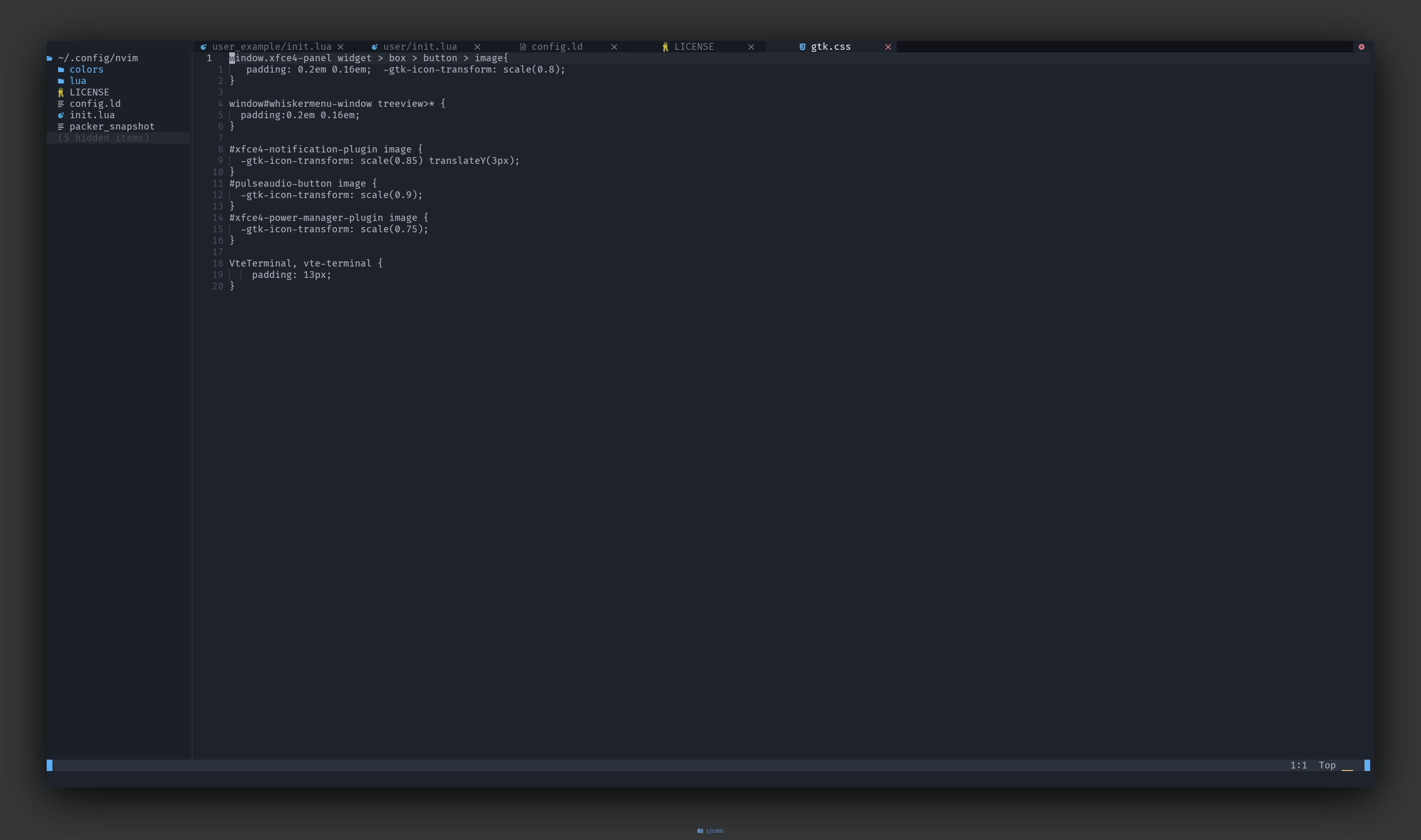
Task: Click the list icon beside packer_snapshot
Action: (61, 126)
